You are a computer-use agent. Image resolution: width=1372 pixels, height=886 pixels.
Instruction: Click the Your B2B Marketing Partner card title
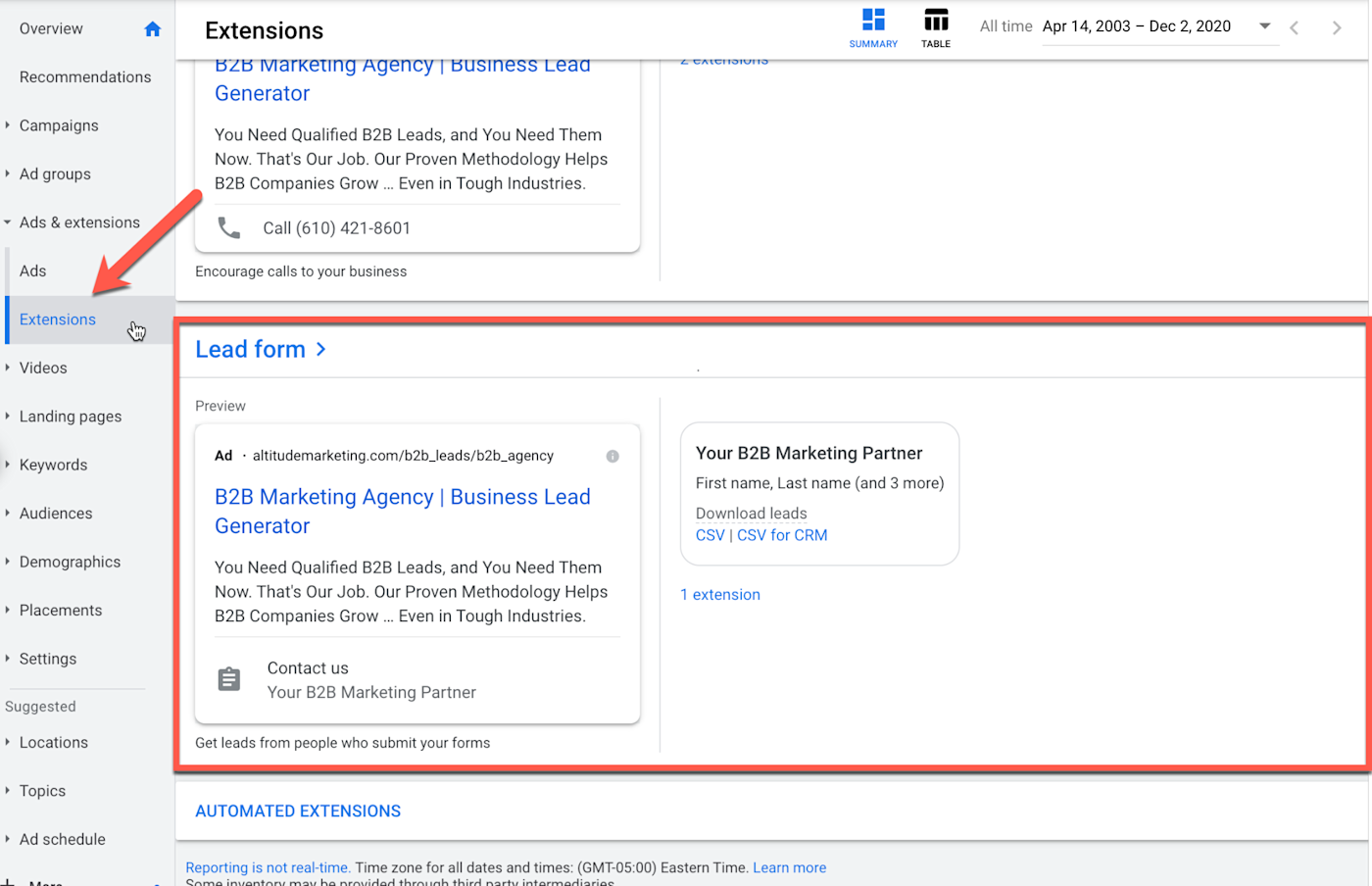pyautogui.click(x=809, y=453)
